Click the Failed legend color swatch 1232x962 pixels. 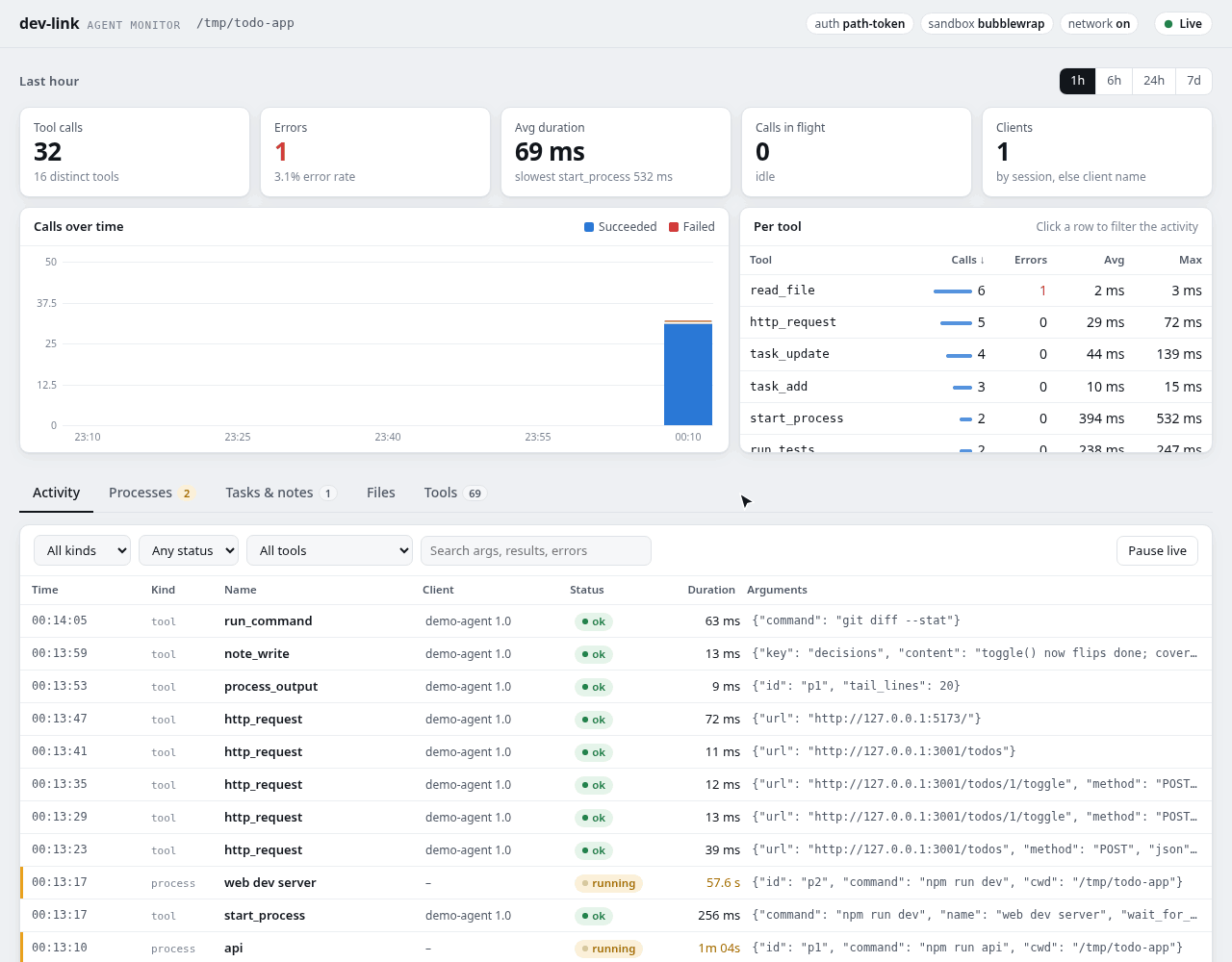pyautogui.click(x=674, y=227)
